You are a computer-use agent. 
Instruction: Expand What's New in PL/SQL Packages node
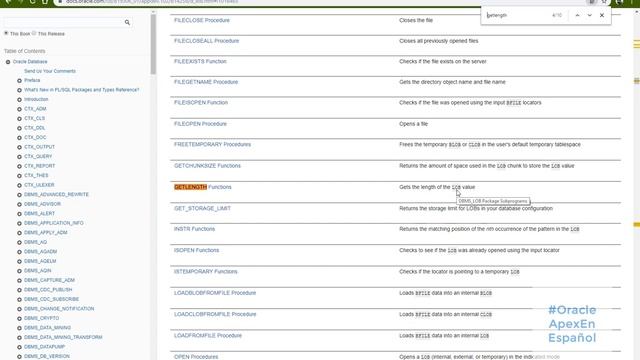coord(19,90)
